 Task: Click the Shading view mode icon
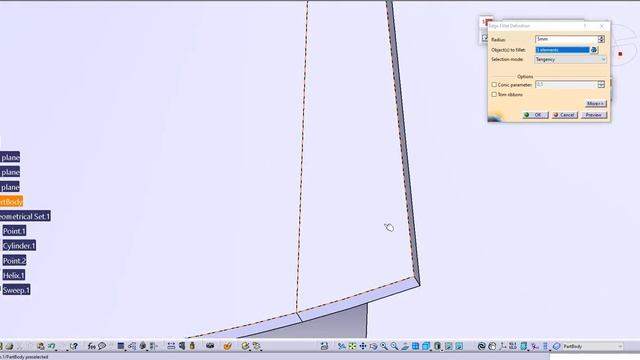pyautogui.click(x=437, y=346)
